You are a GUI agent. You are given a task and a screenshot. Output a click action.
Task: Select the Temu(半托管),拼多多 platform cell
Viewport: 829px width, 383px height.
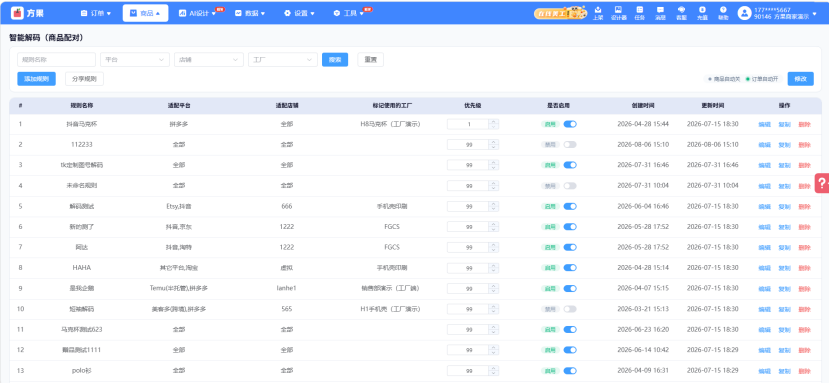point(179,288)
